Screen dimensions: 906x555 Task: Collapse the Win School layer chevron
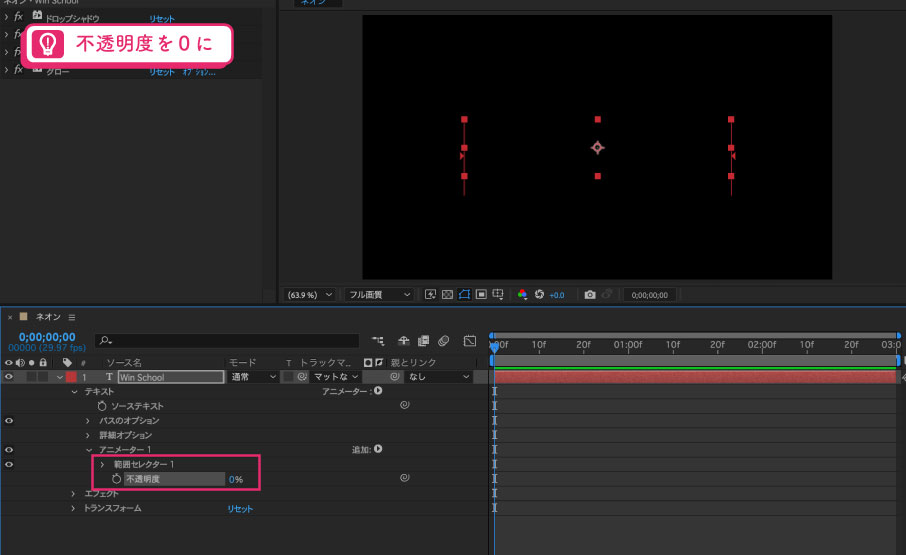tap(60, 377)
